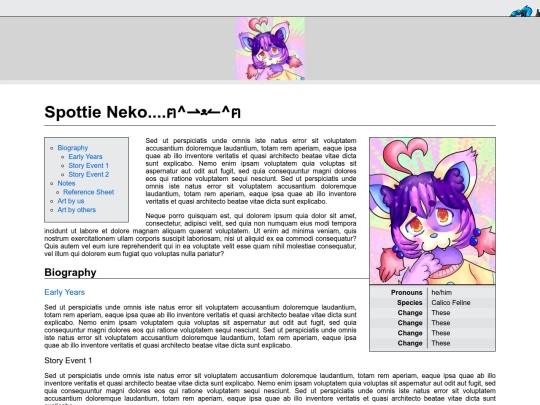Viewport: 540px width, 405px height.
Task: Click the Calico Feline value
Action: point(451,303)
